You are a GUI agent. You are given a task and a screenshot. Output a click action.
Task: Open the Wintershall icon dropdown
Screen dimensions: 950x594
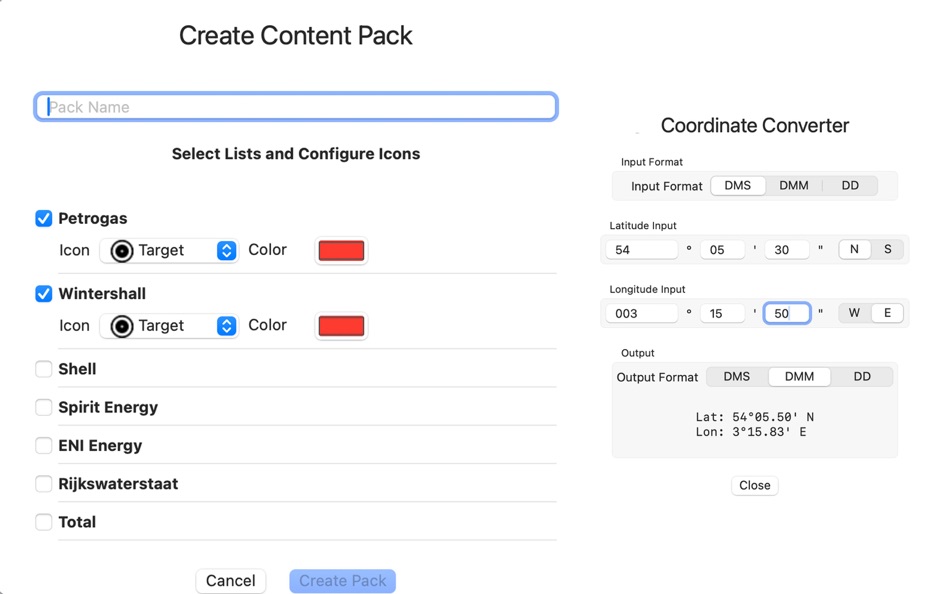169,325
